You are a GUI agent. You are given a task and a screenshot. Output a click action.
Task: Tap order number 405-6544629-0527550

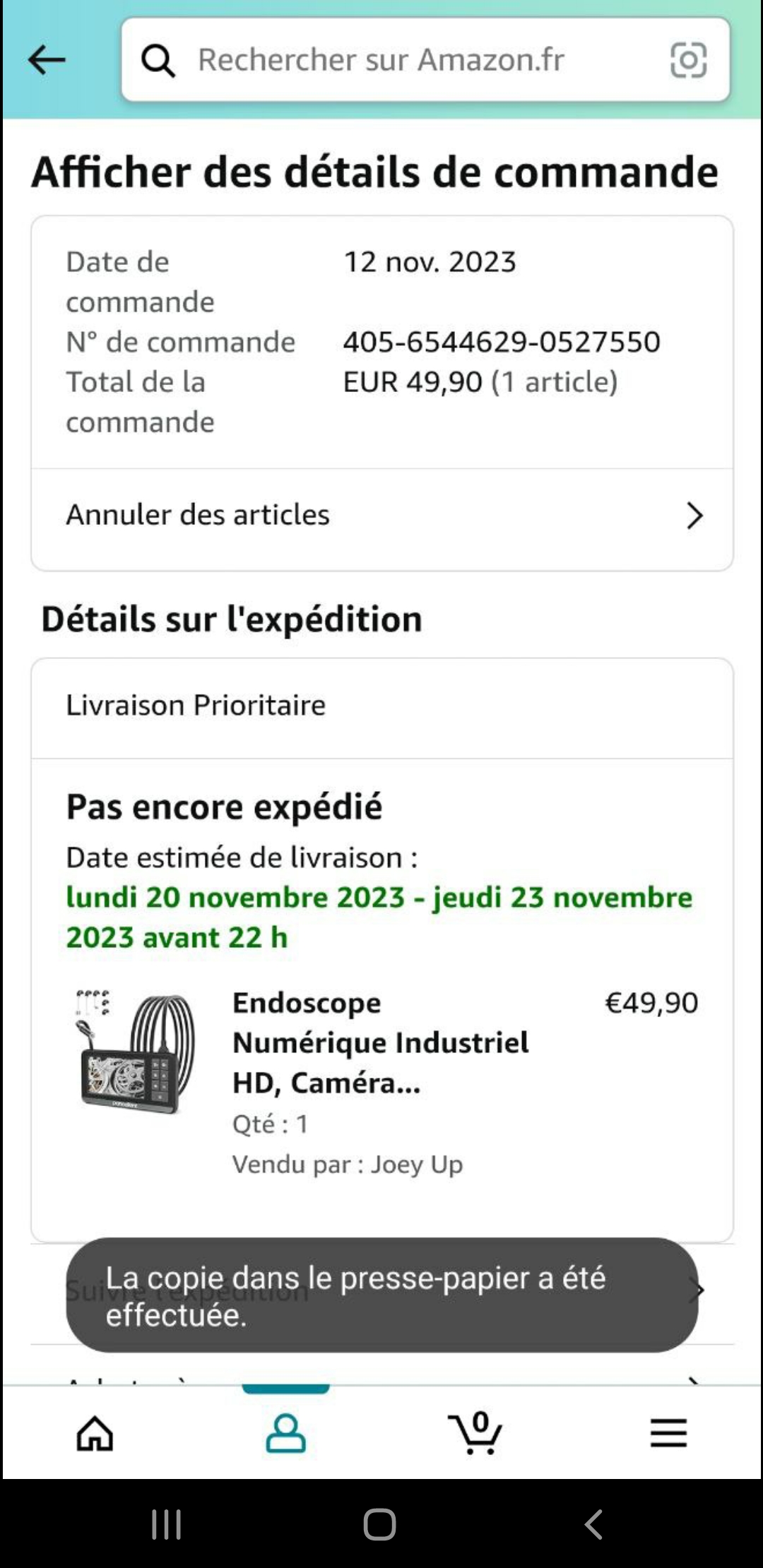pyautogui.click(x=502, y=342)
